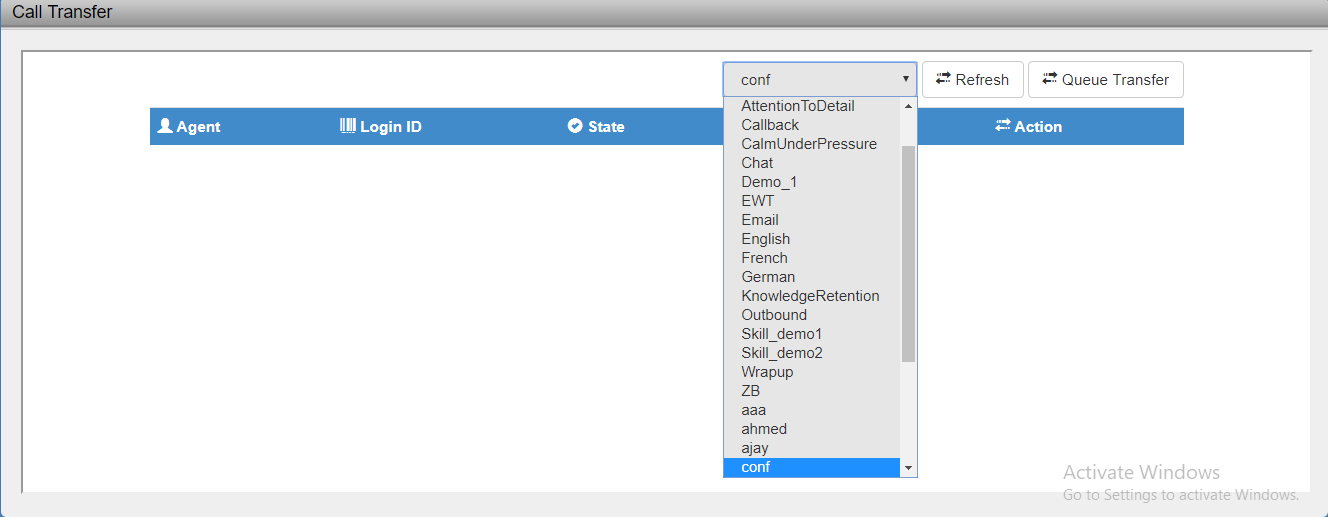Select Skill_demo2 from the list
Viewport: 1328px width, 517px height.
click(781, 353)
